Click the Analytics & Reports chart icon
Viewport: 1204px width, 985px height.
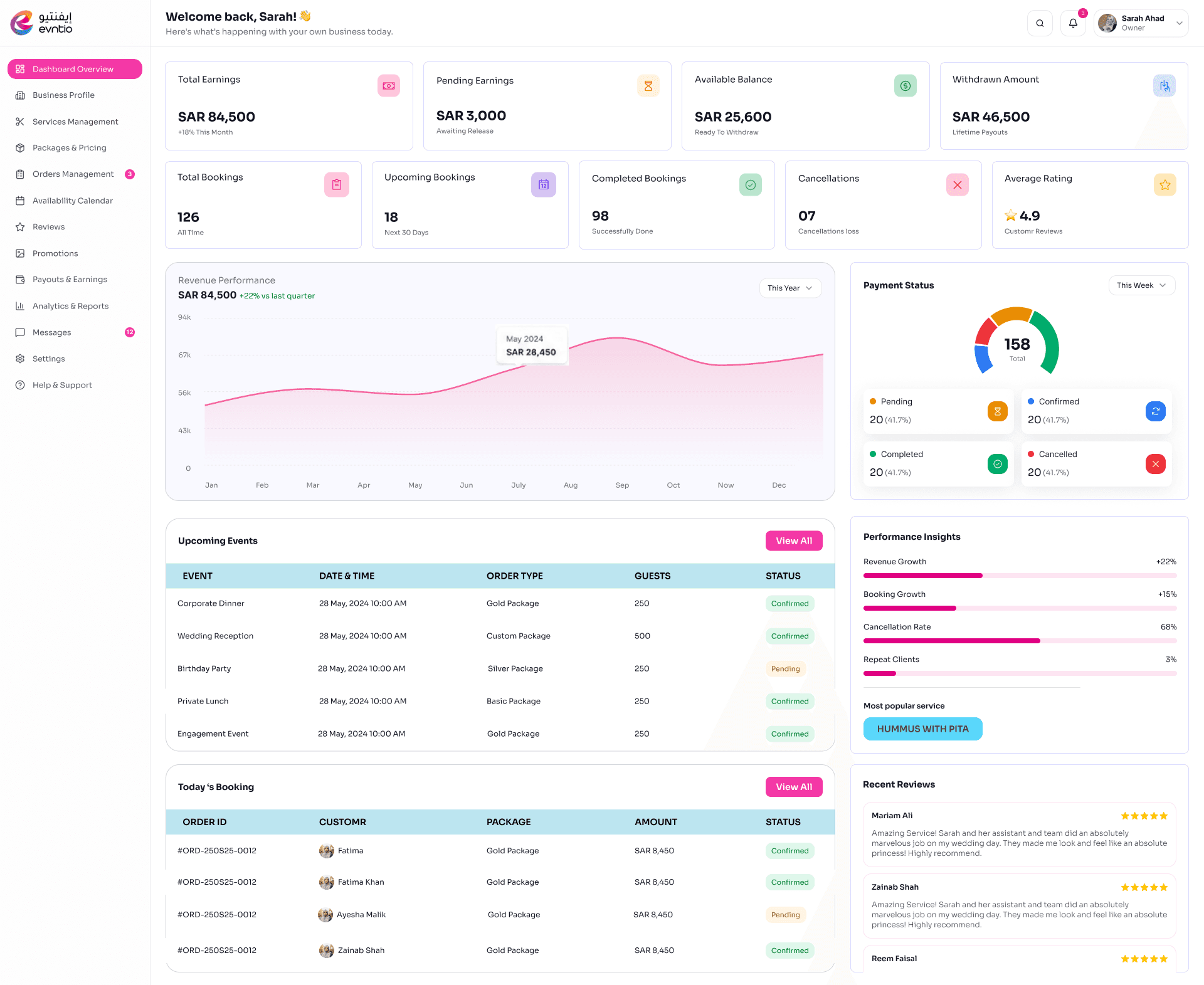pos(20,306)
